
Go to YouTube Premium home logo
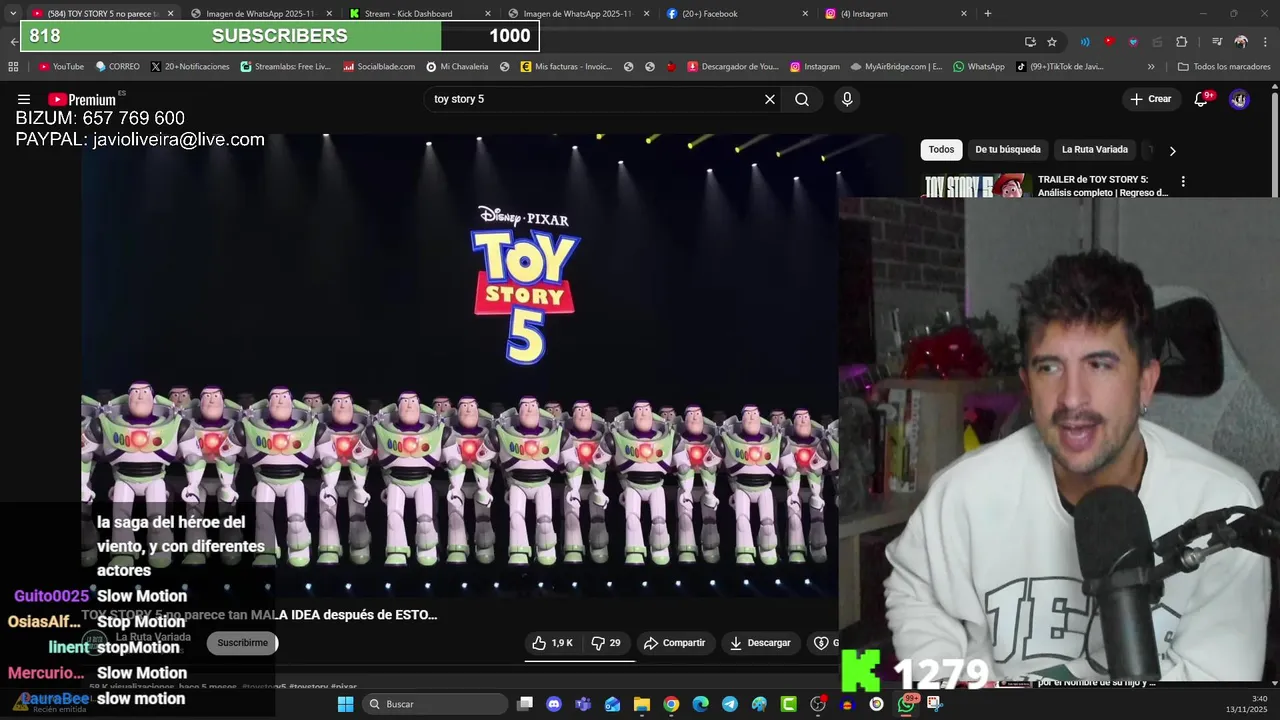tap(82, 99)
